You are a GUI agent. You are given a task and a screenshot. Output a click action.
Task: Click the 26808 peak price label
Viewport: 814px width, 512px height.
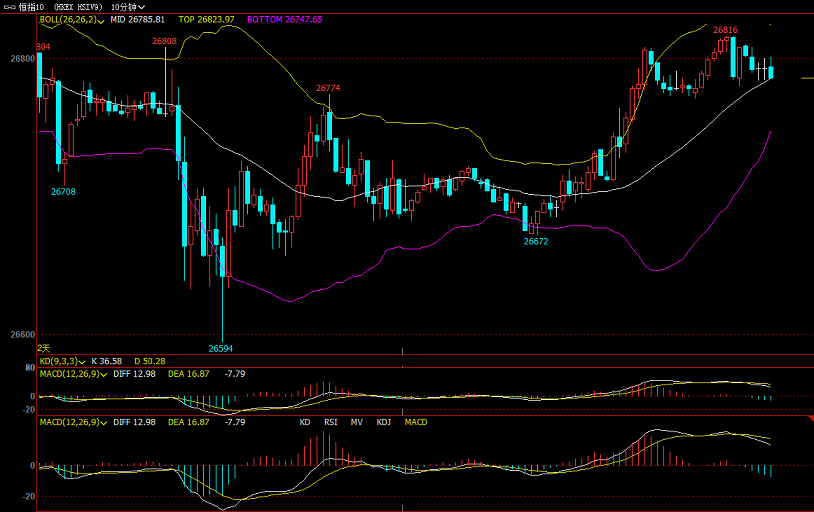click(x=164, y=41)
